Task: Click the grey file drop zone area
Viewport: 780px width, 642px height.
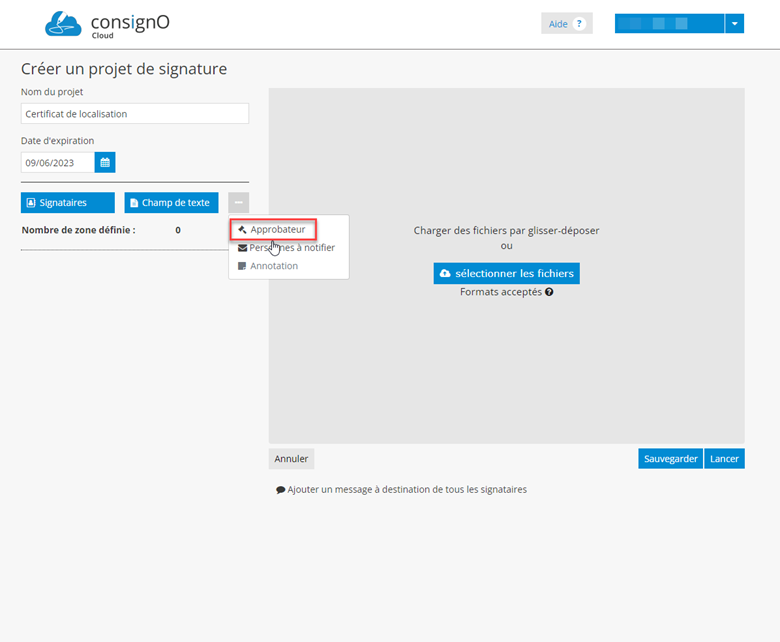Action: pos(506,370)
